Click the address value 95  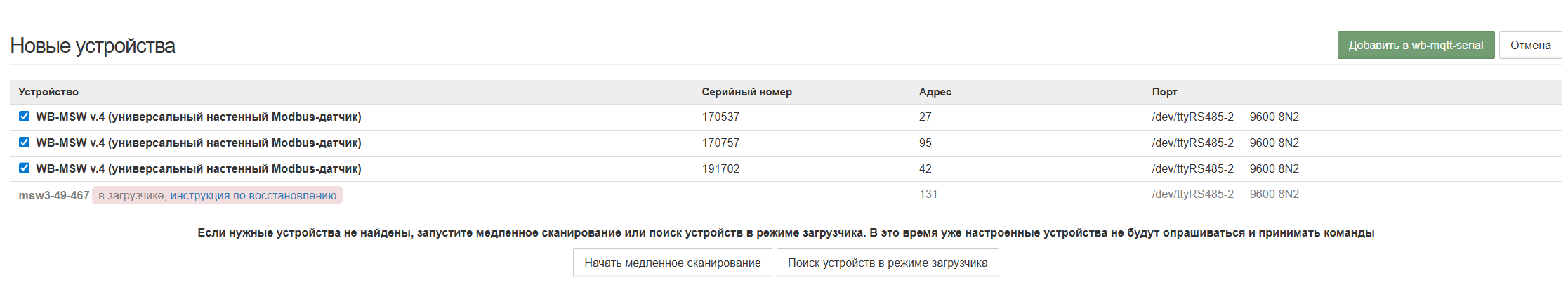click(x=925, y=142)
